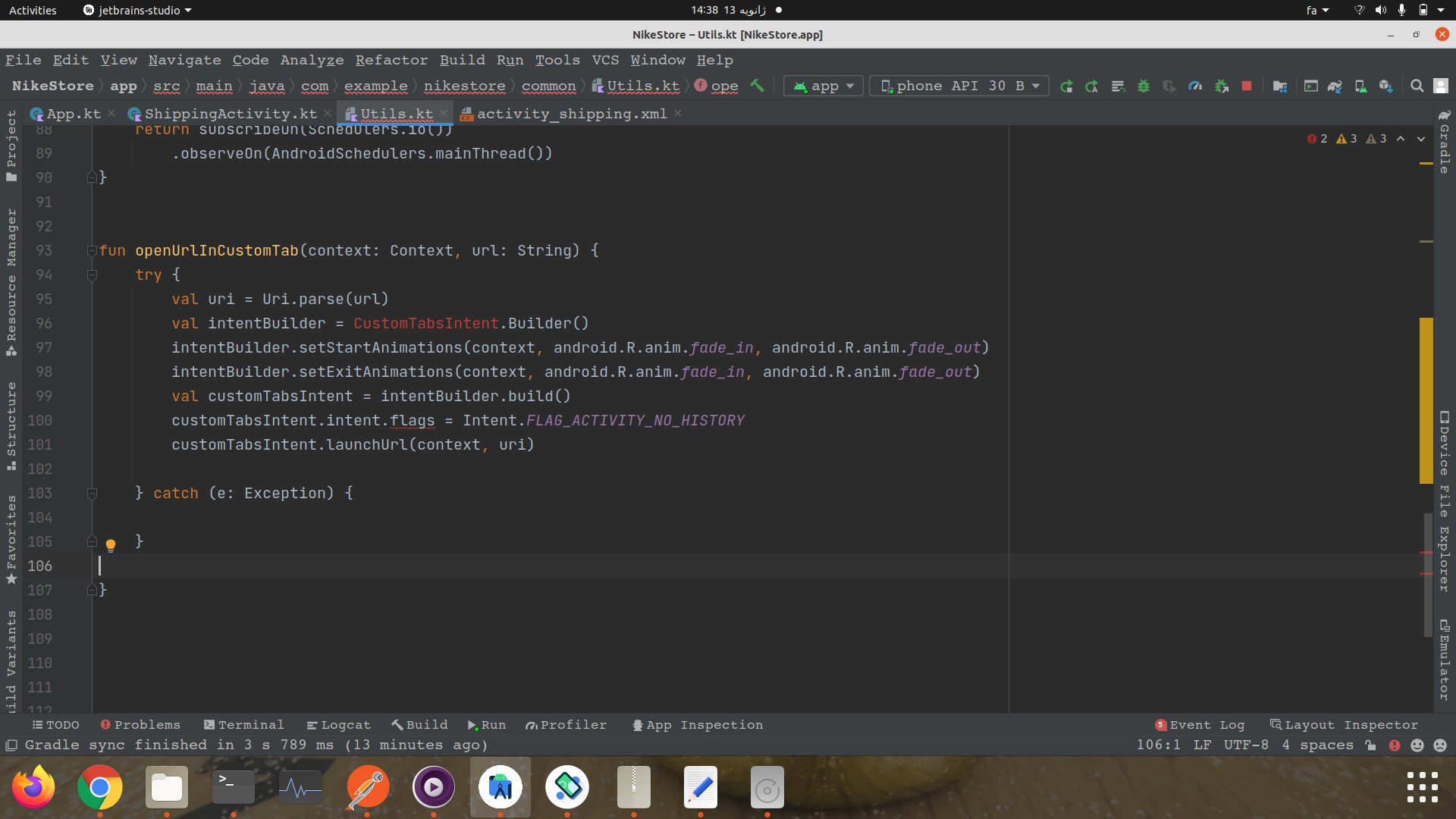Click fold end marker at line 90

click(92, 177)
